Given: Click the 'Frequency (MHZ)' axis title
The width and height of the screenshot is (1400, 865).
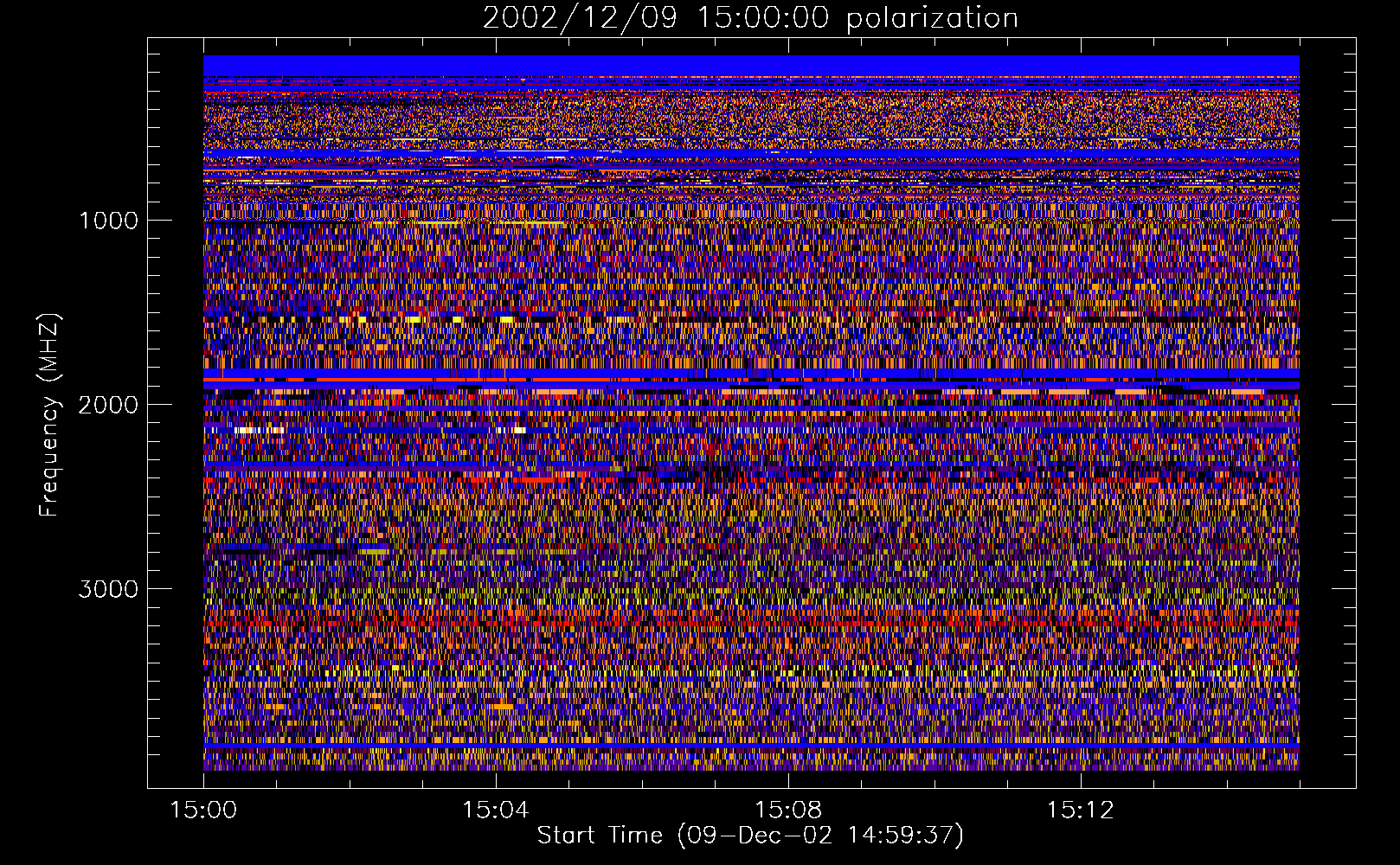Looking at the screenshot, I should click(x=49, y=414).
